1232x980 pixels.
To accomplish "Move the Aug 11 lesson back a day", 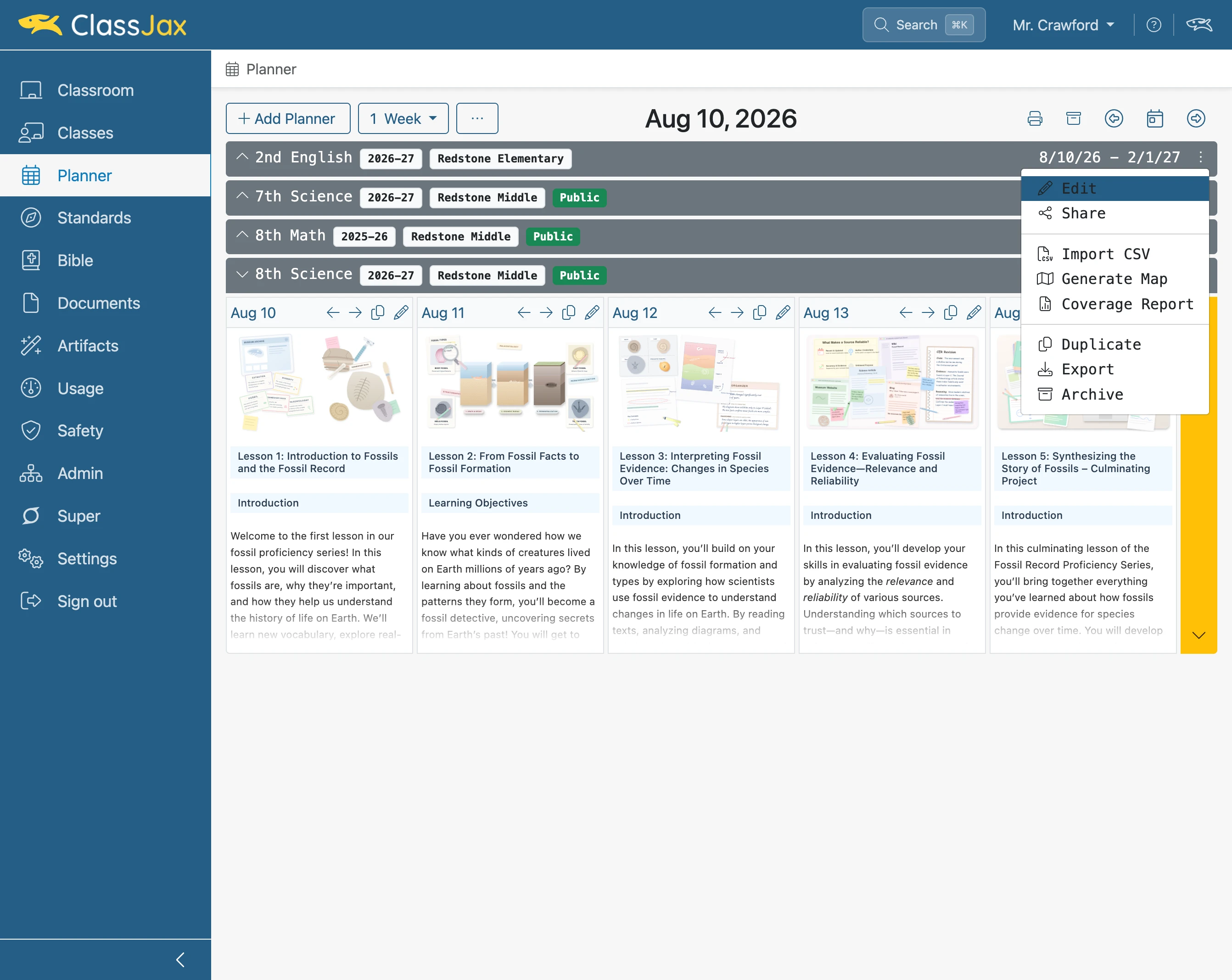I will point(524,313).
